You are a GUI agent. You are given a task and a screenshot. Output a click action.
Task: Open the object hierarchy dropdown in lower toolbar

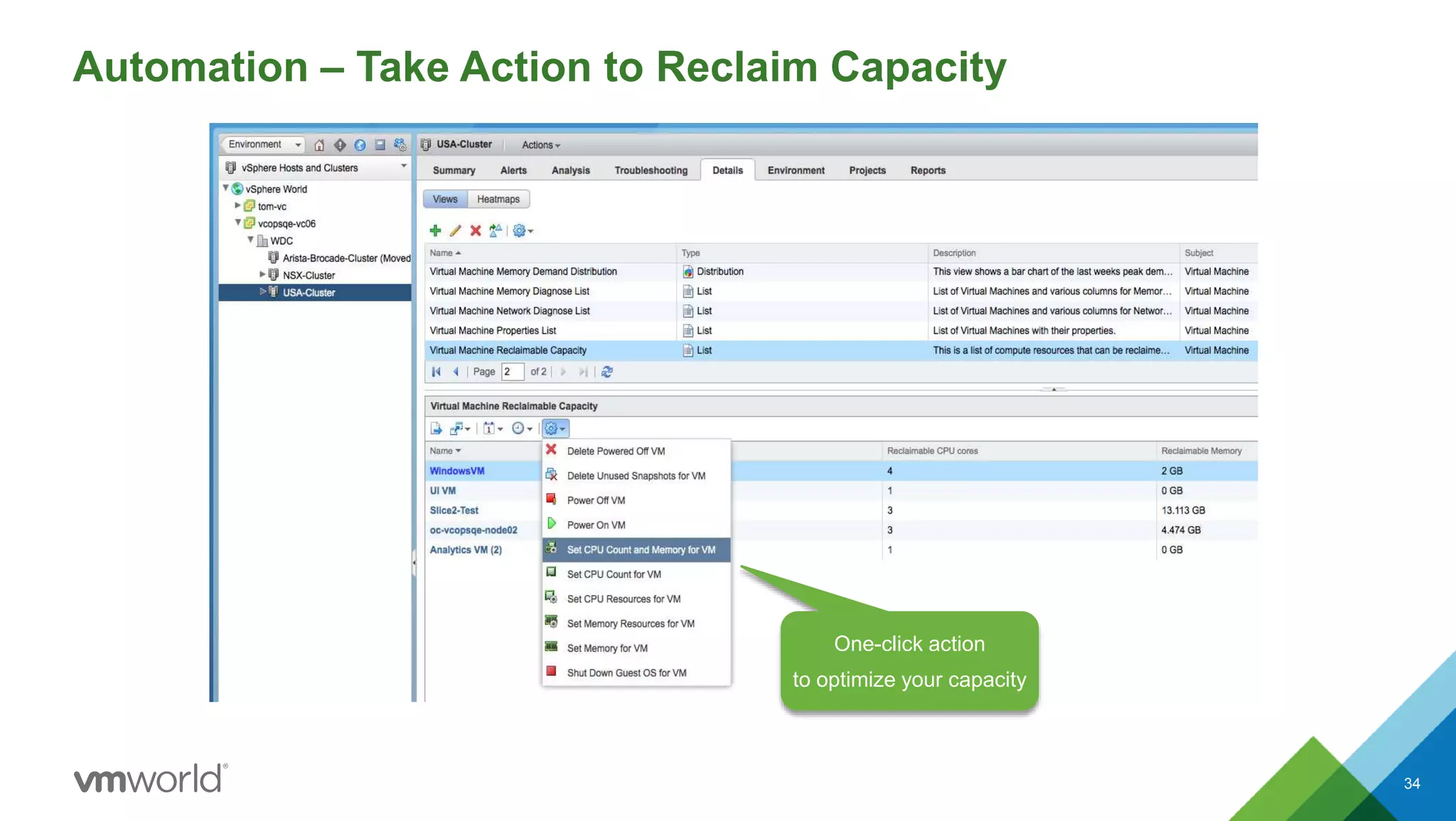coord(460,428)
